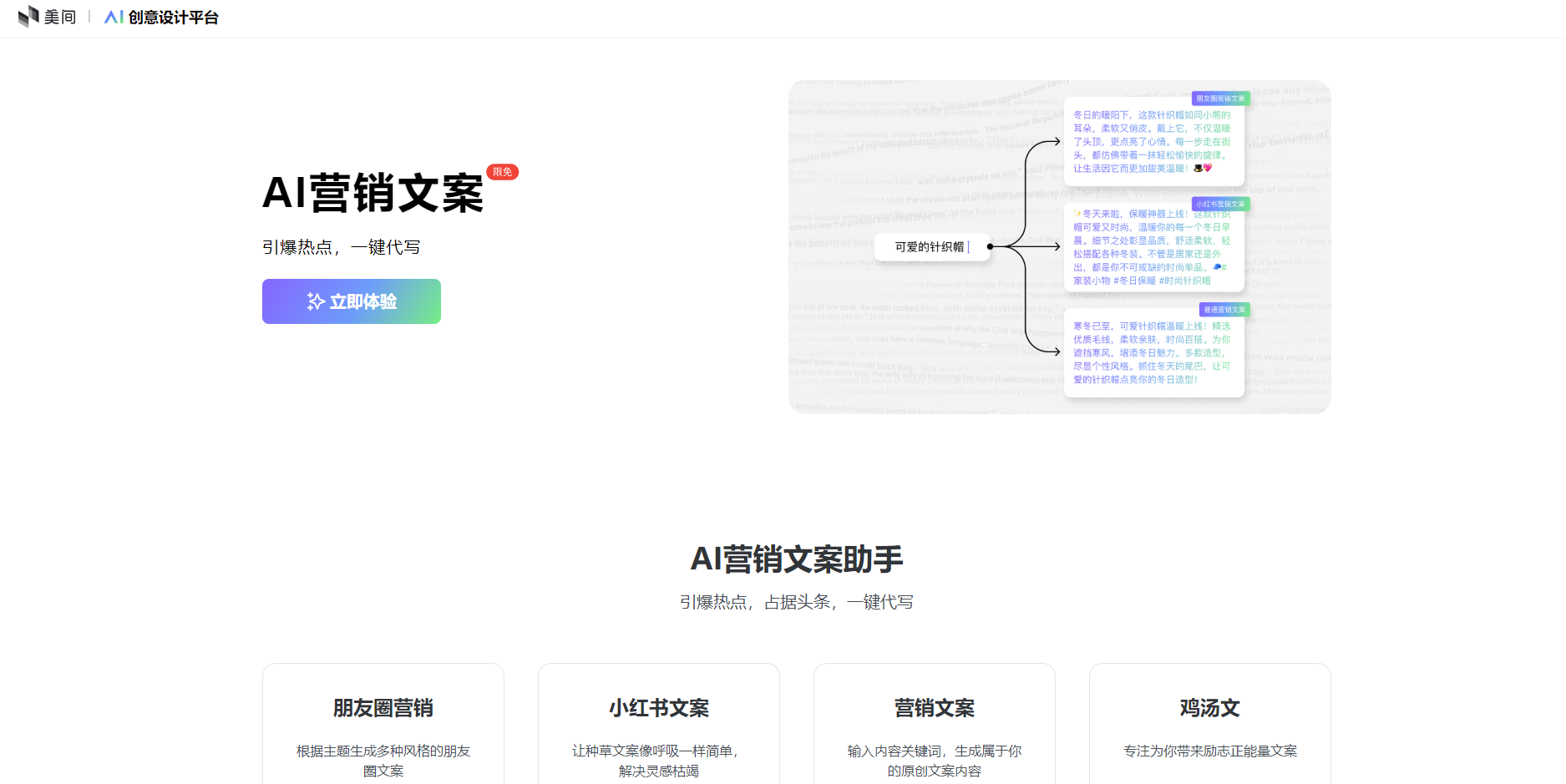
Task: Click the 小红书营销文案 tag label
Action: tap(1220, 205)
